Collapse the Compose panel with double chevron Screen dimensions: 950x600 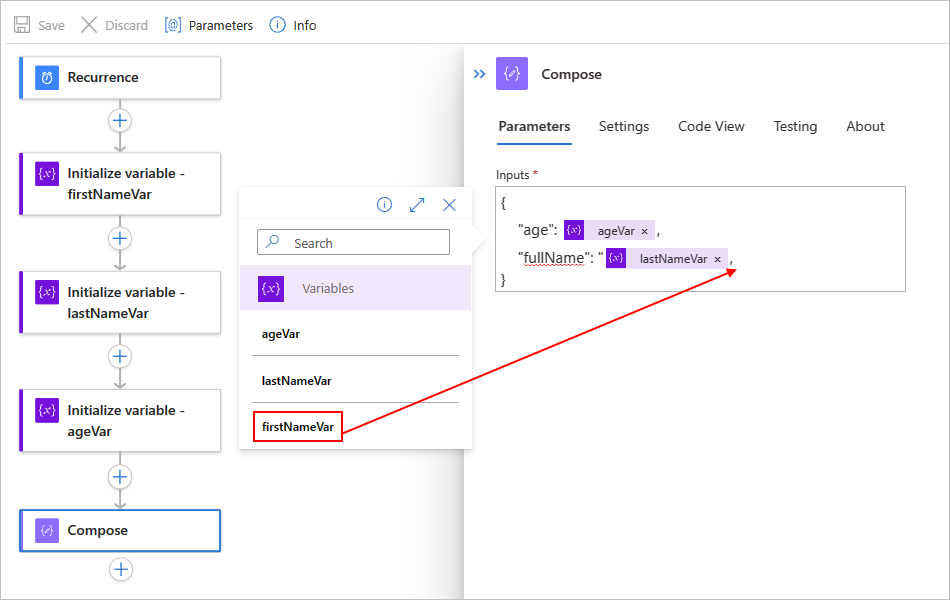(x=479, y=74)
